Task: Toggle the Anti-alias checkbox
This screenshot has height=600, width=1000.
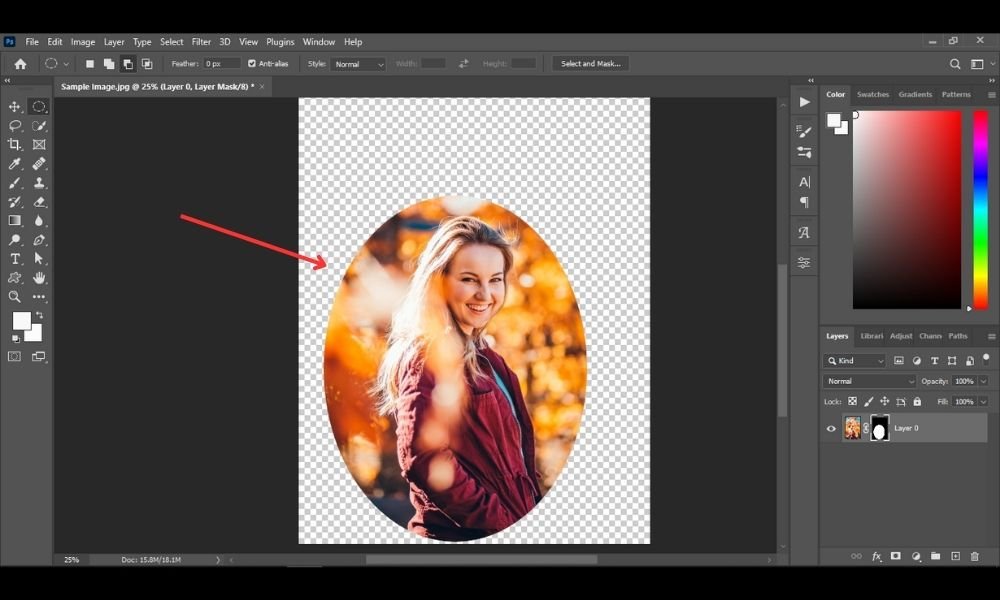Action: click(x=252, y=64)
